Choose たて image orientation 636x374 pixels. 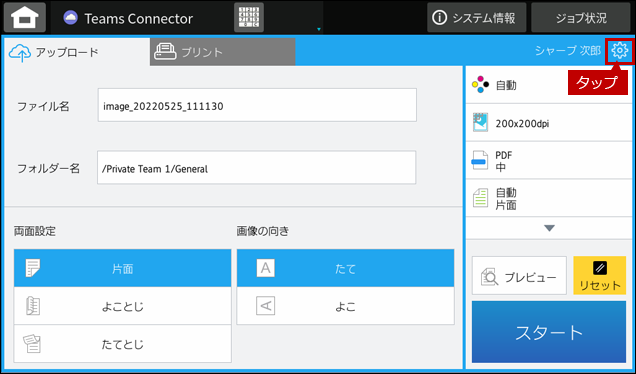346,268
